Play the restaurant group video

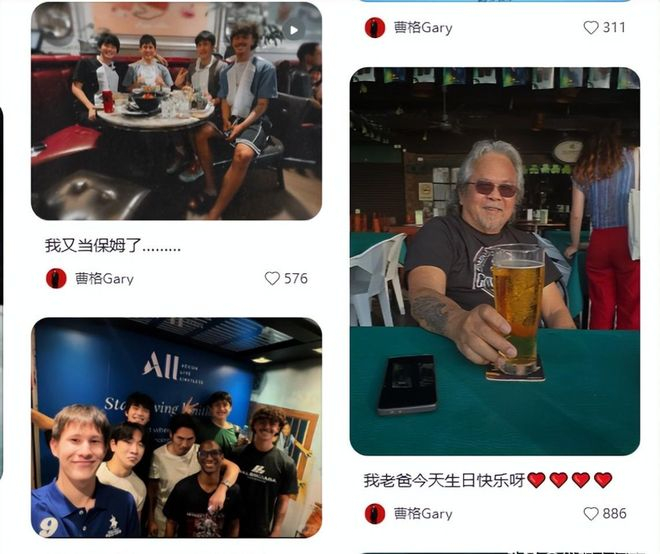(294, 30)
